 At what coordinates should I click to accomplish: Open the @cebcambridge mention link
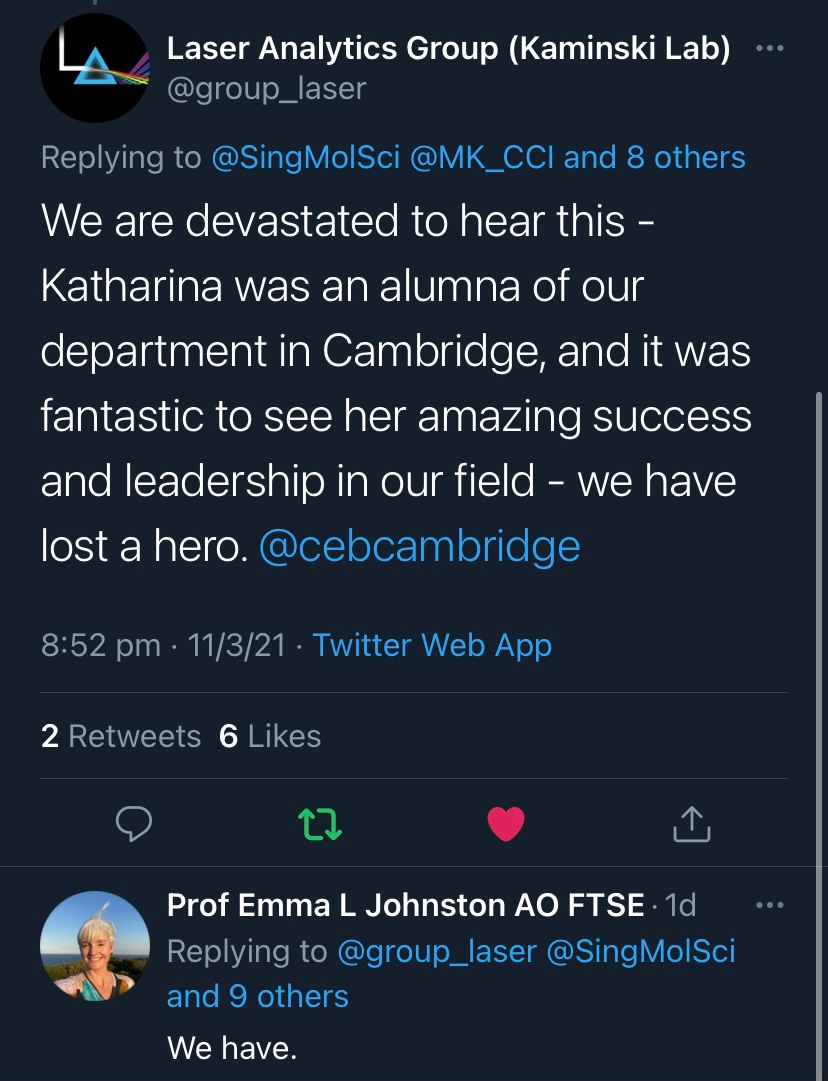coord(419,546)
